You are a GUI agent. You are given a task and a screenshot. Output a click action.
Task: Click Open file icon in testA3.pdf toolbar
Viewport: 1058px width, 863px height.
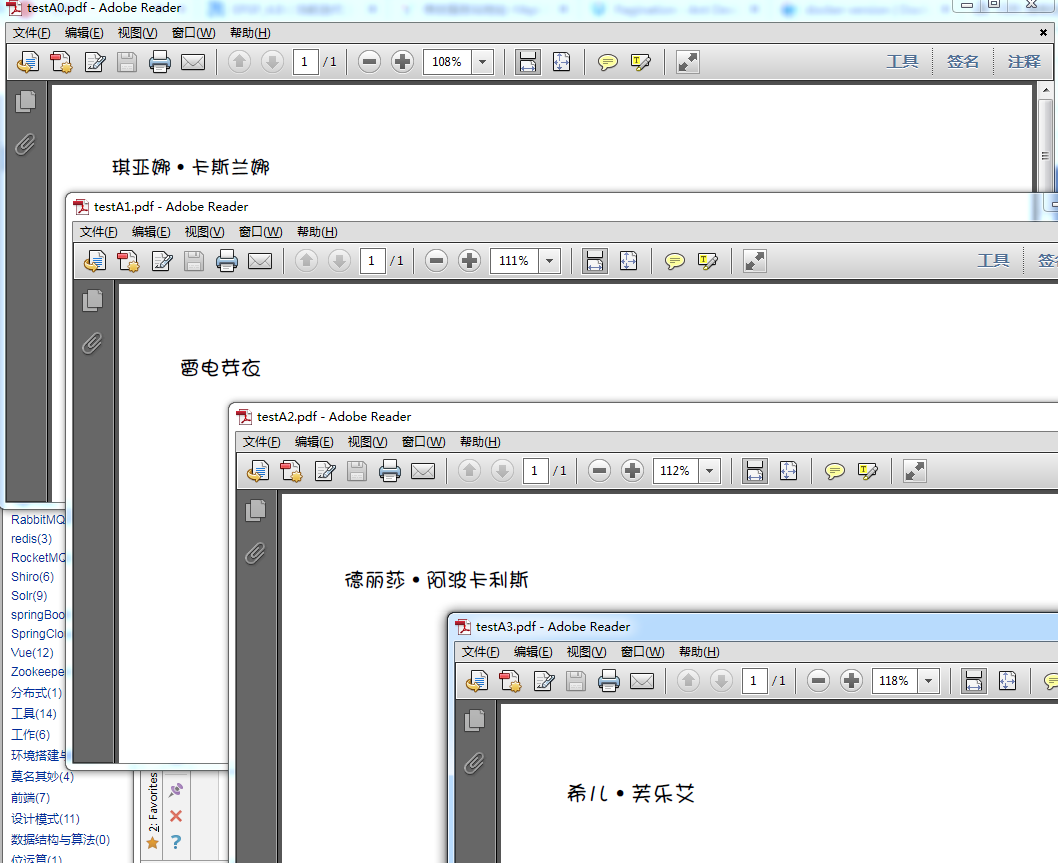[476, 681]
